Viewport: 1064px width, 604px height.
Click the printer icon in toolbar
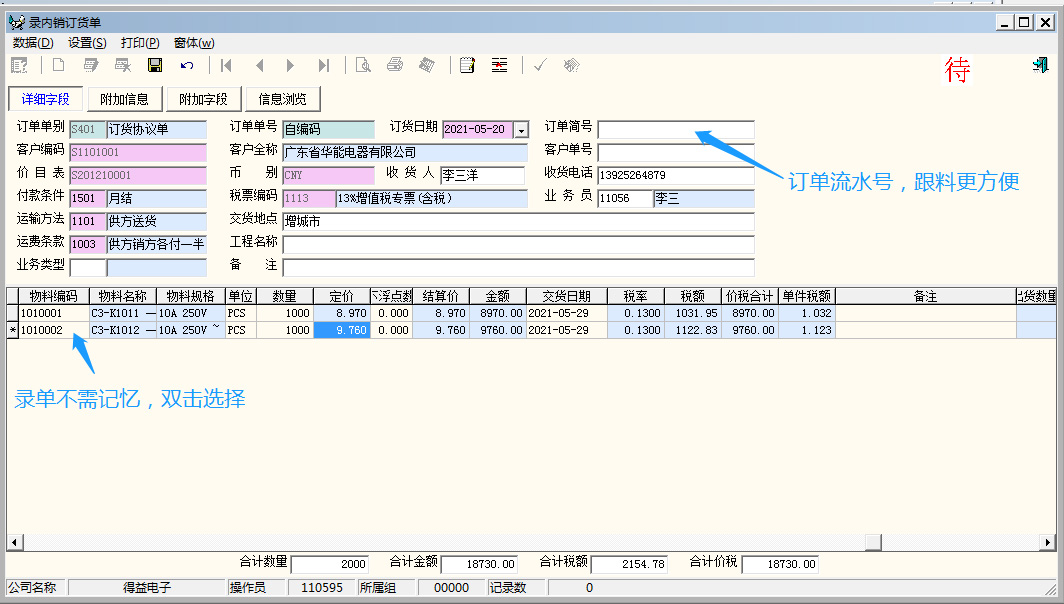click(x=395, y=66)
